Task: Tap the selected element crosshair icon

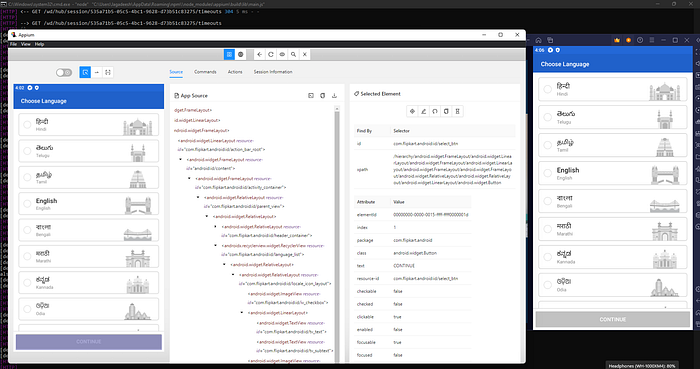Action: tap(412, 111)
